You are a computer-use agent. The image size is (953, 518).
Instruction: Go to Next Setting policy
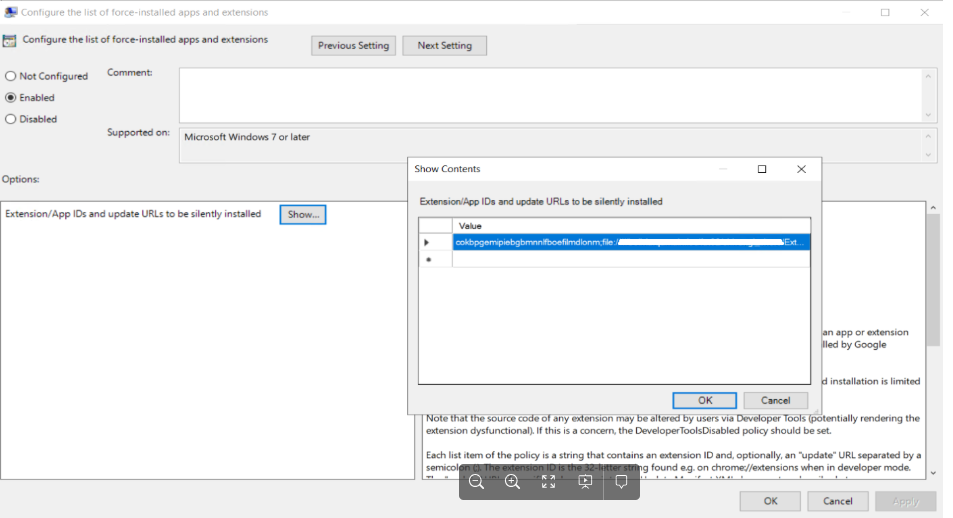coord(444,46)
